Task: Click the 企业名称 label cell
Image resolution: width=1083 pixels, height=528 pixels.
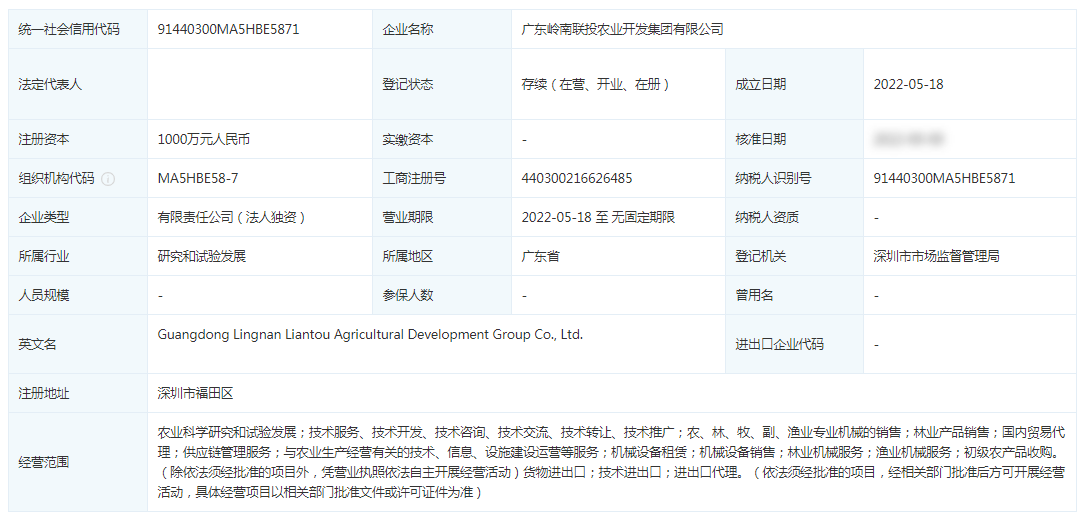Action: point(442,29)
